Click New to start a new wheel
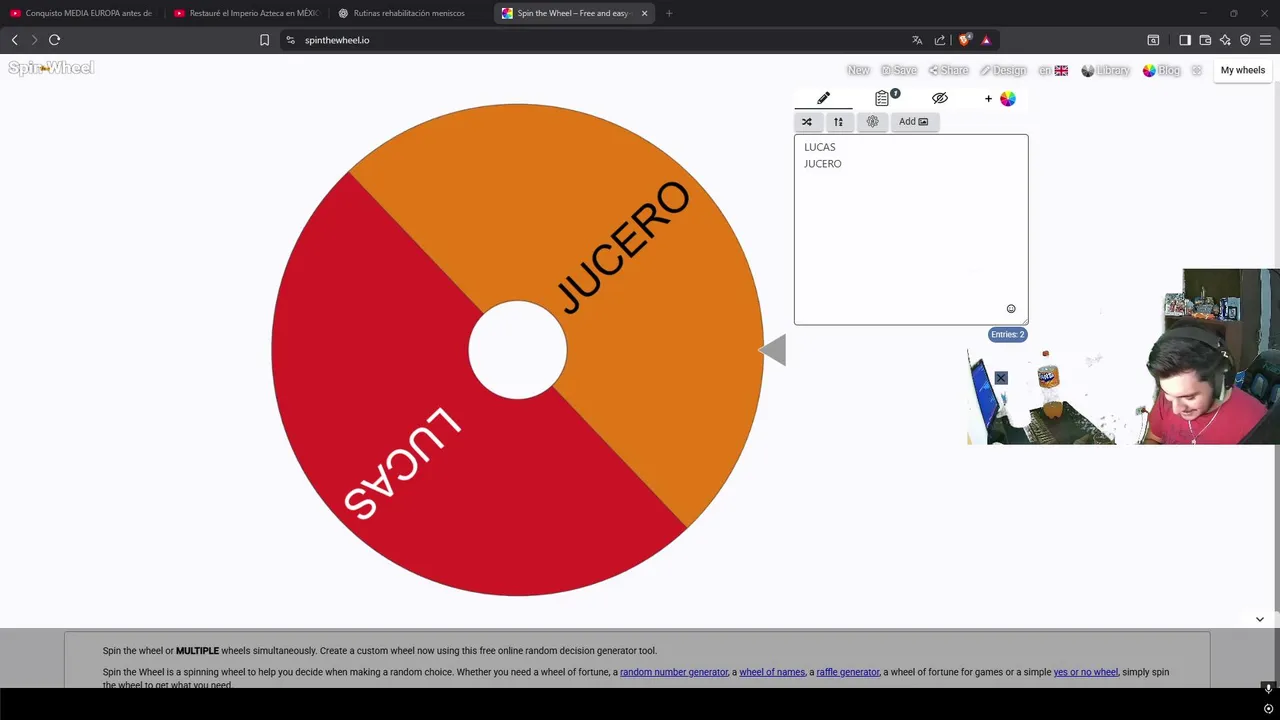 858,70
